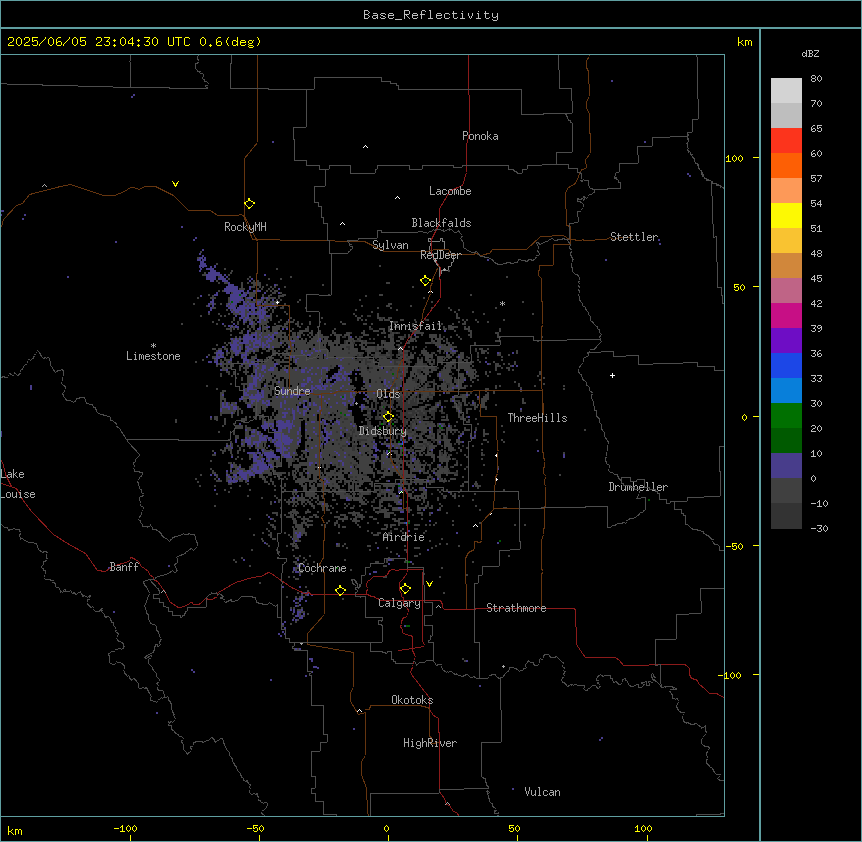
Task: Click the Ponoka city label
Action: 480,136
